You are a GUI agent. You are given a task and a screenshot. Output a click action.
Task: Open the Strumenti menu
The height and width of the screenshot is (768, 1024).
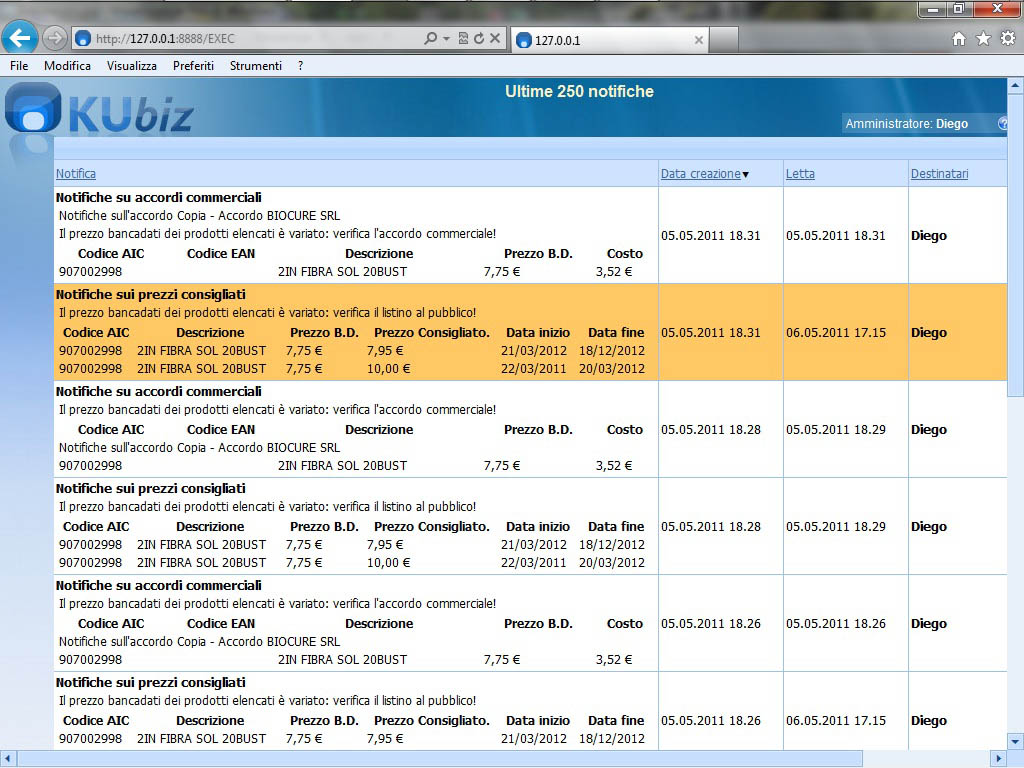(x=255, y=66)
